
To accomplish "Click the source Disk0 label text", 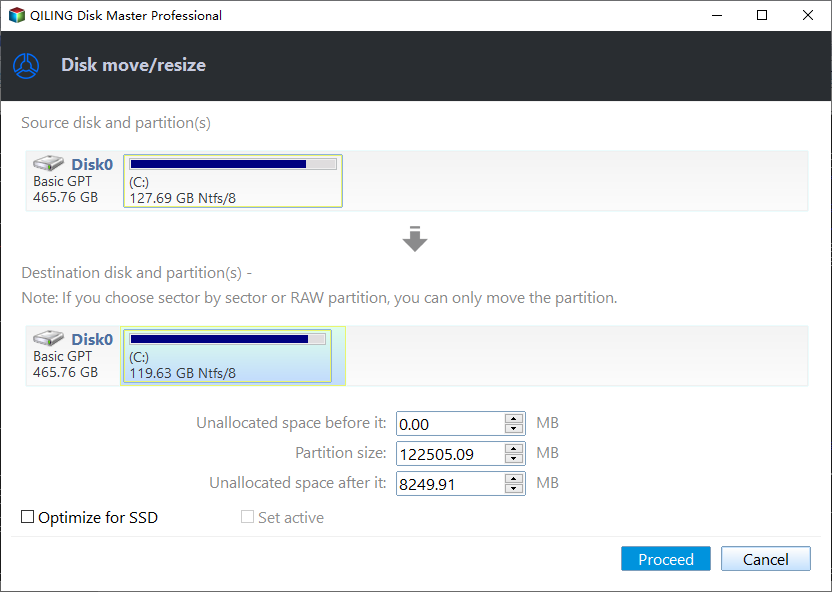I will [x=92, y=164].
